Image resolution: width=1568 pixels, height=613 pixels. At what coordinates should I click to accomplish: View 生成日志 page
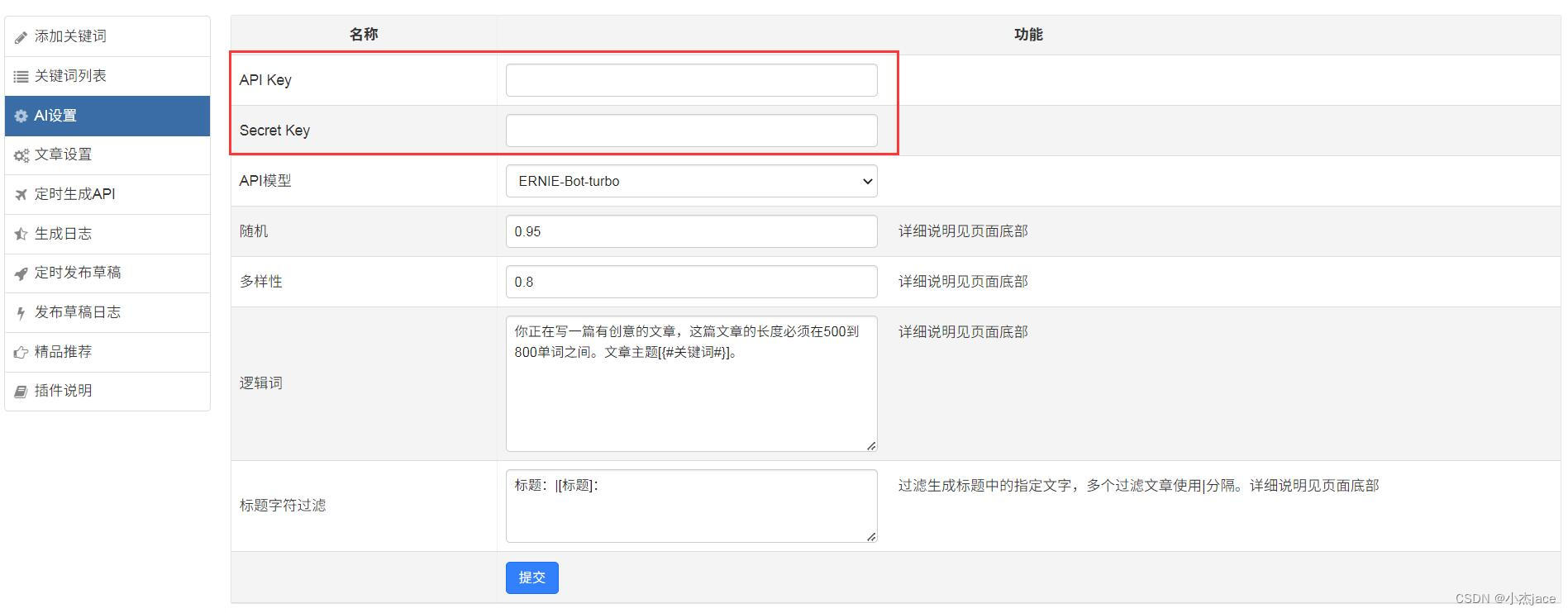click(107, 234)
